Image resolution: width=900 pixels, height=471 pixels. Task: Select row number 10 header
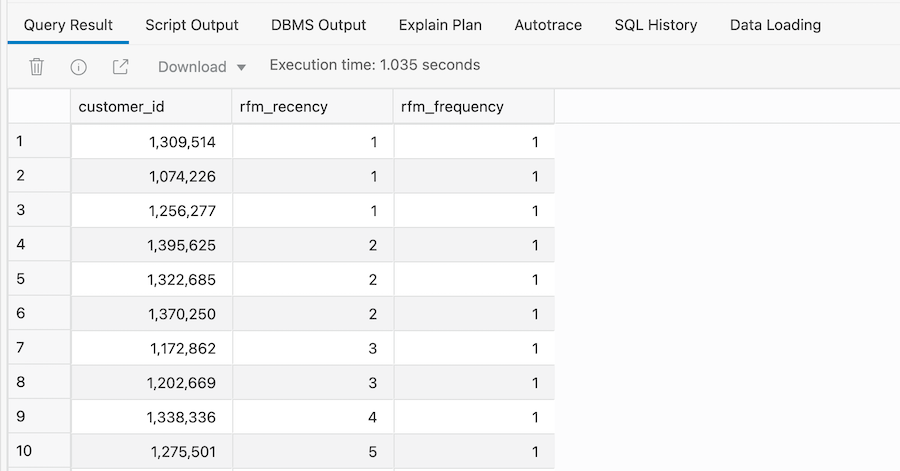pyautogui.click(x=39, y=451)
